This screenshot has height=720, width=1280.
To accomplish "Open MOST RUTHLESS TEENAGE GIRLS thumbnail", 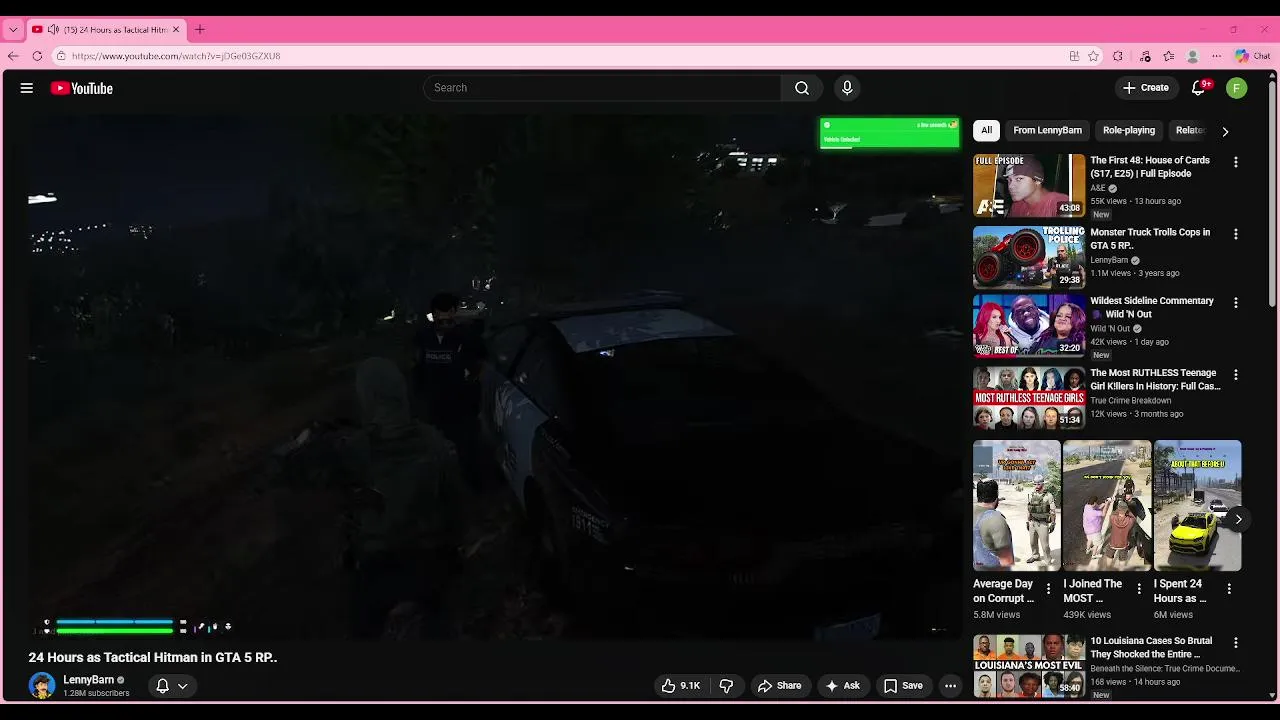I will pos(1029,398).
